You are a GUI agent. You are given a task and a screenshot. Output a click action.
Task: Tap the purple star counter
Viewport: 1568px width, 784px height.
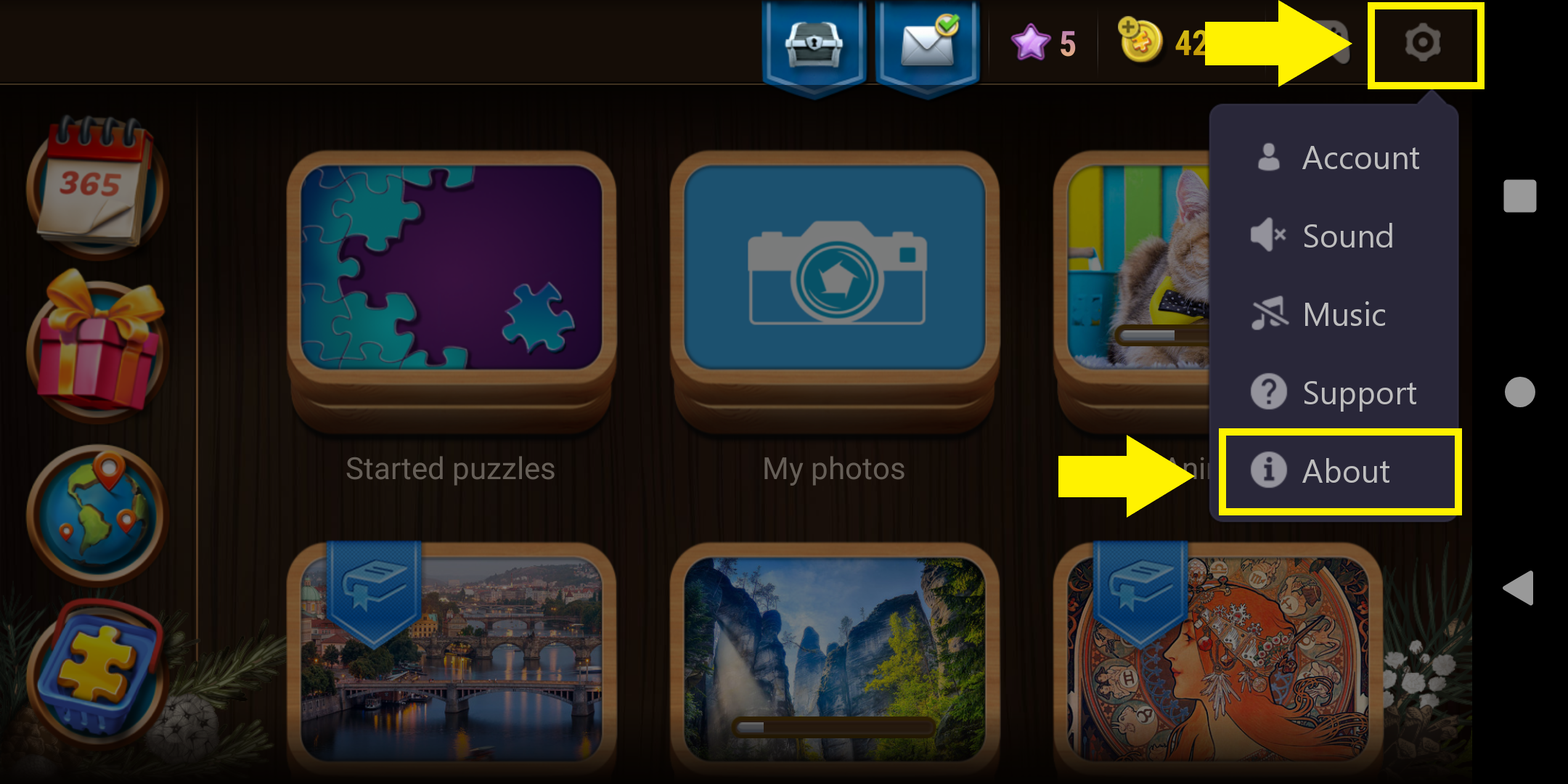[1044, 44]
